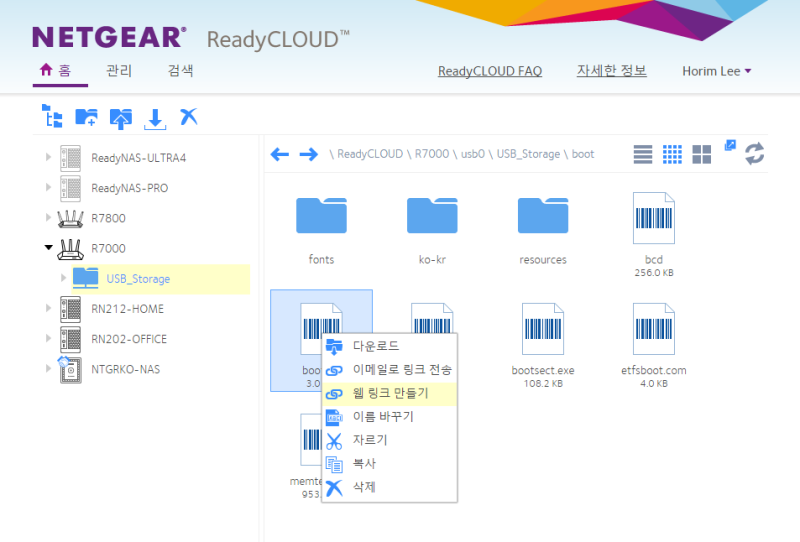Open the Horim Lee user dropdown
The height and width of the screenshot is (542, 800).
pos(716,71)
